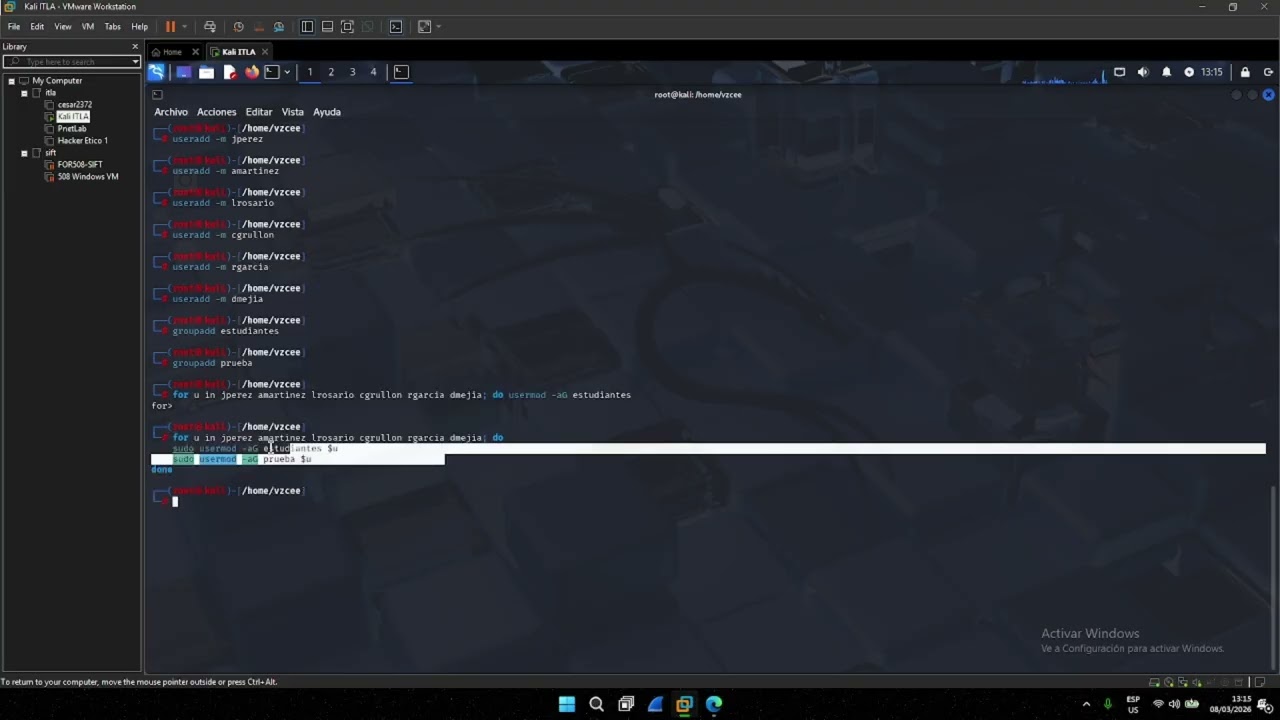Open Windows Start menu
The width and height of the screenshot is (1280, 720).
[x=567, y=704]
